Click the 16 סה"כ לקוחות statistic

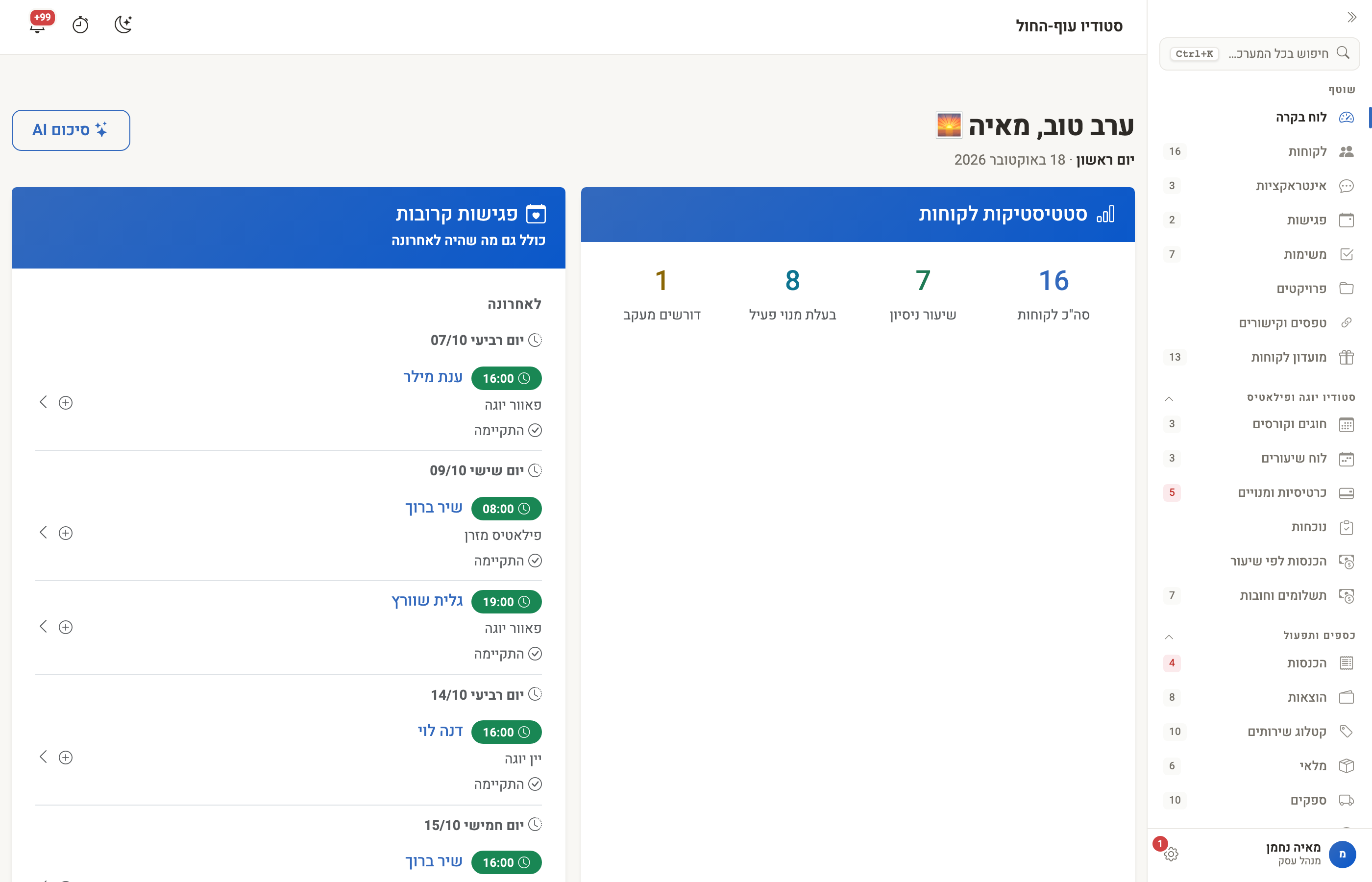[1053, 294]
